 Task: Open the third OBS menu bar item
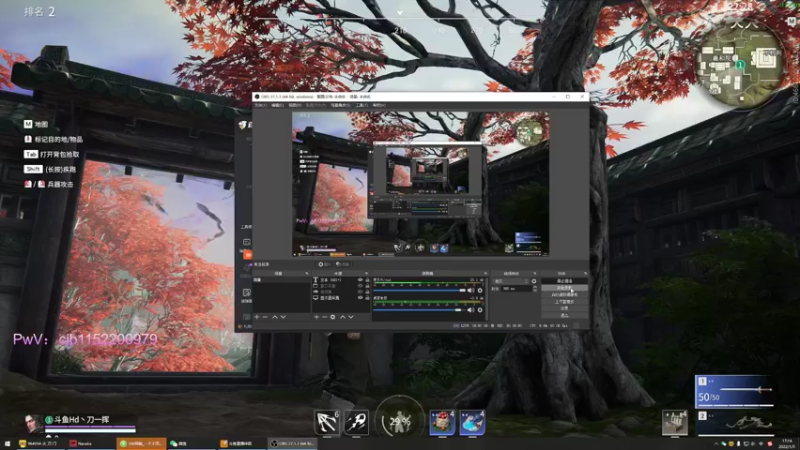[x=295, y=105]
